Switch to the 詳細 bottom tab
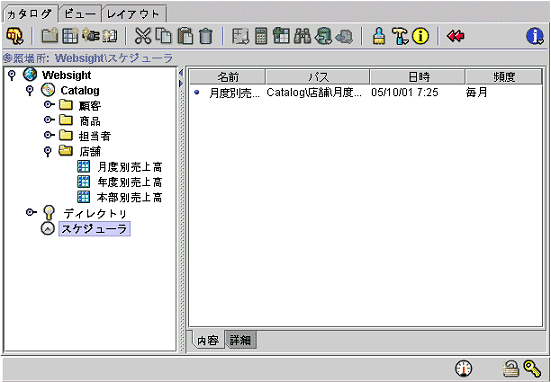This screenshot has height=382, width=551. coord(241,340)
